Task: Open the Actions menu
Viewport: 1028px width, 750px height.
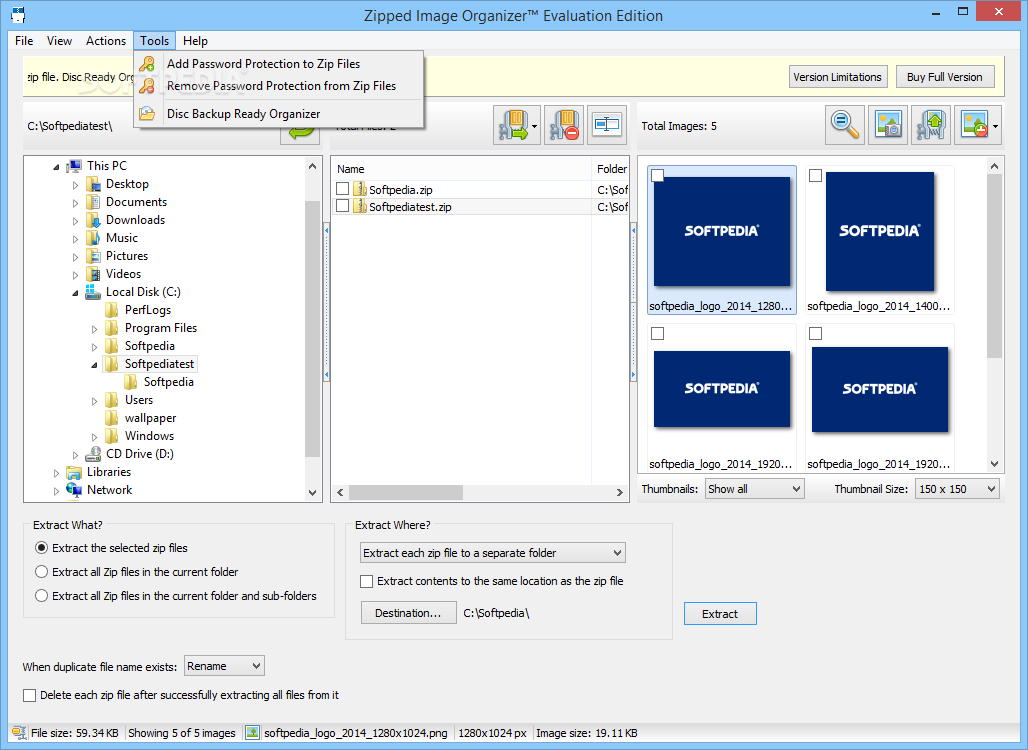Action: tap(106, 41)
